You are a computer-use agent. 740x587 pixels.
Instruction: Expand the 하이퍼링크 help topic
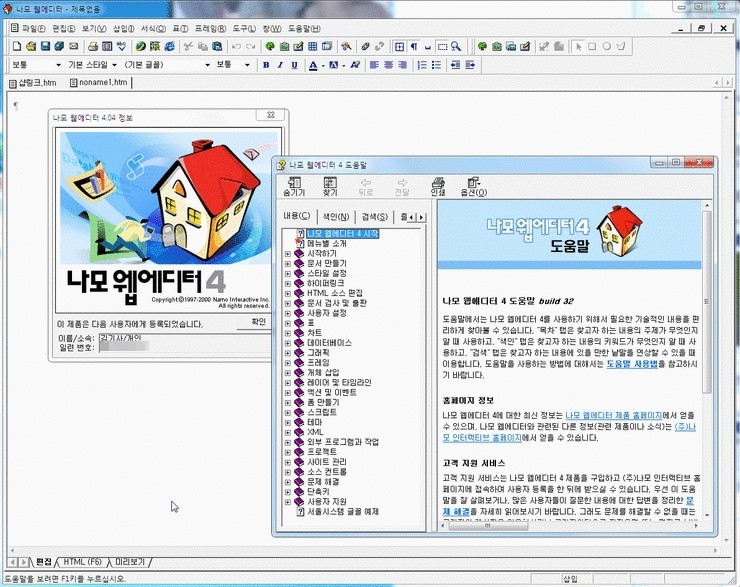point(287,284)
